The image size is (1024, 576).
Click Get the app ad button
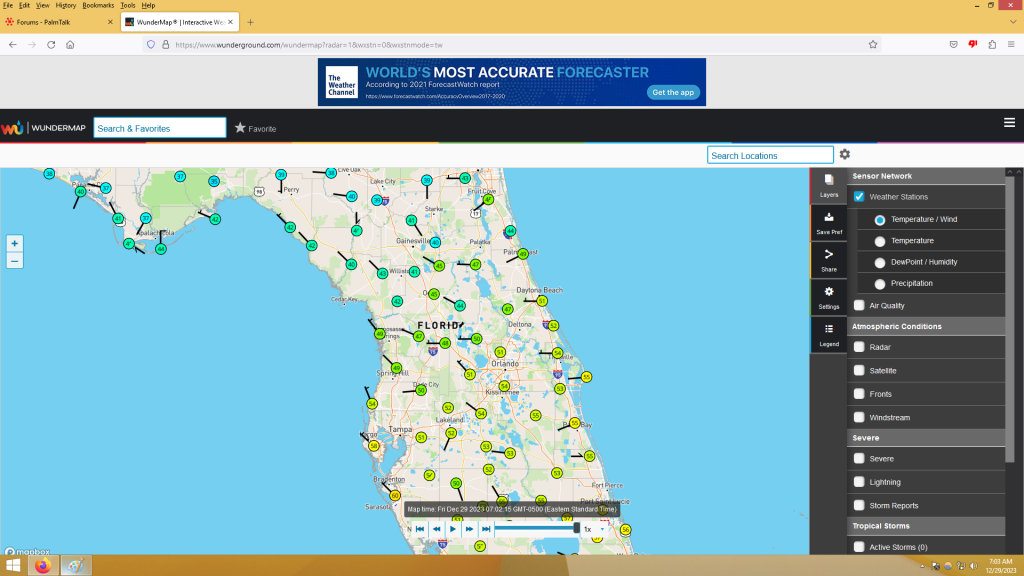pos(673,92)
